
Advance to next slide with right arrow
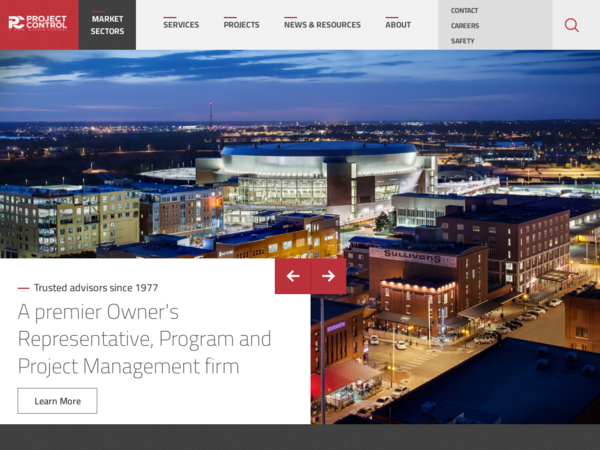pos(328,276)
